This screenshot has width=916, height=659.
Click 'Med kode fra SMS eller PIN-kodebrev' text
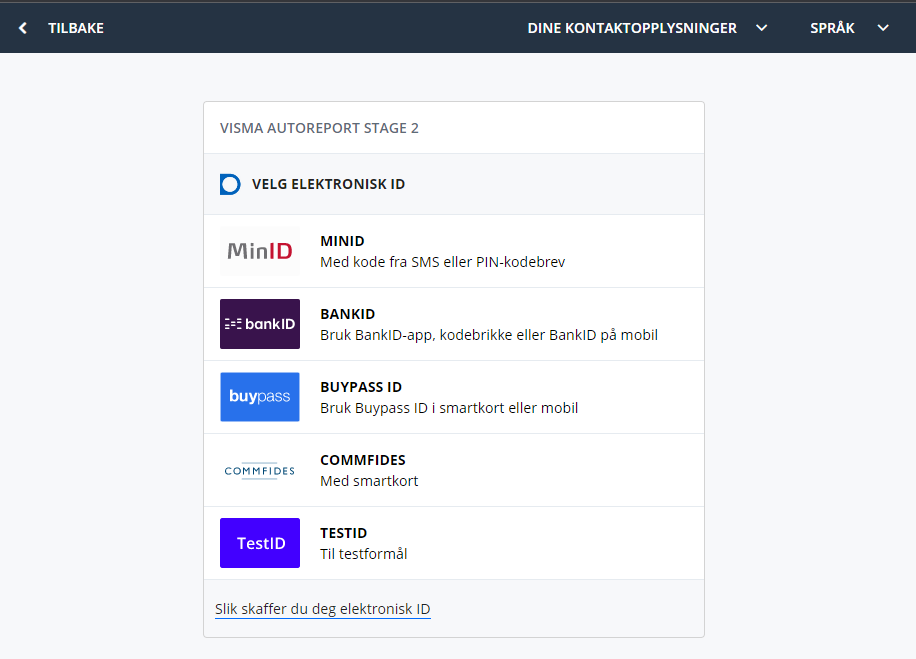[443, 262]
